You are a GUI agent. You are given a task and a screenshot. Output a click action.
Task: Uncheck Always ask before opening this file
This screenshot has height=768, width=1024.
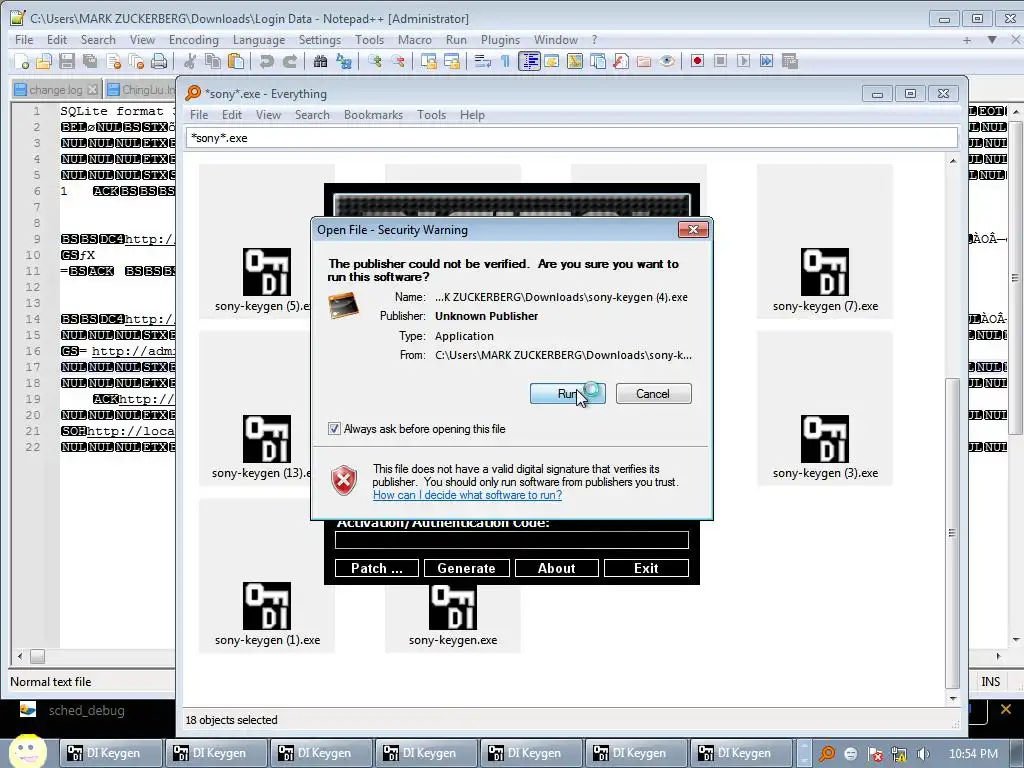pos(334,429)
